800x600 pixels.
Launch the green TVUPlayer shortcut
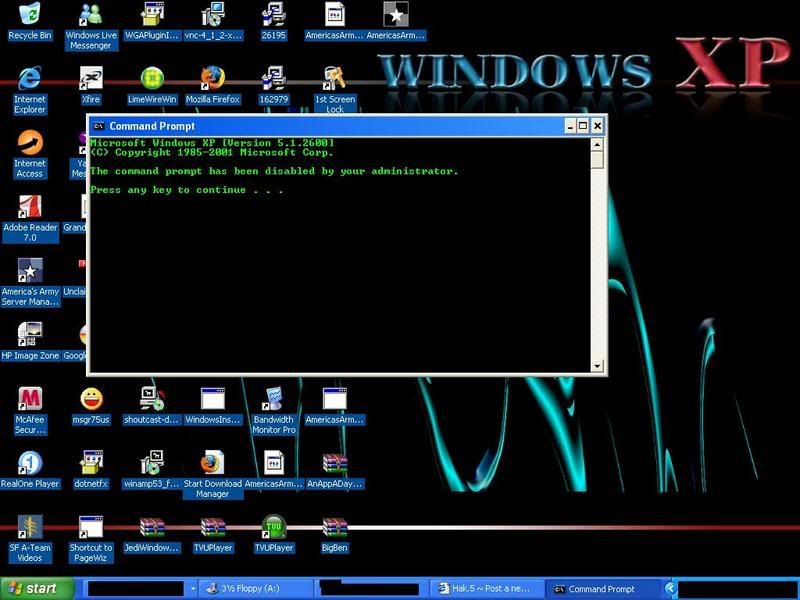click(274, 534)
